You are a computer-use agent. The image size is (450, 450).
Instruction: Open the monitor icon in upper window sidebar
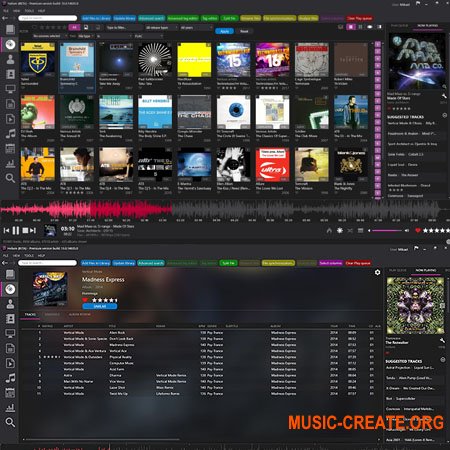[x=10, y=89]
